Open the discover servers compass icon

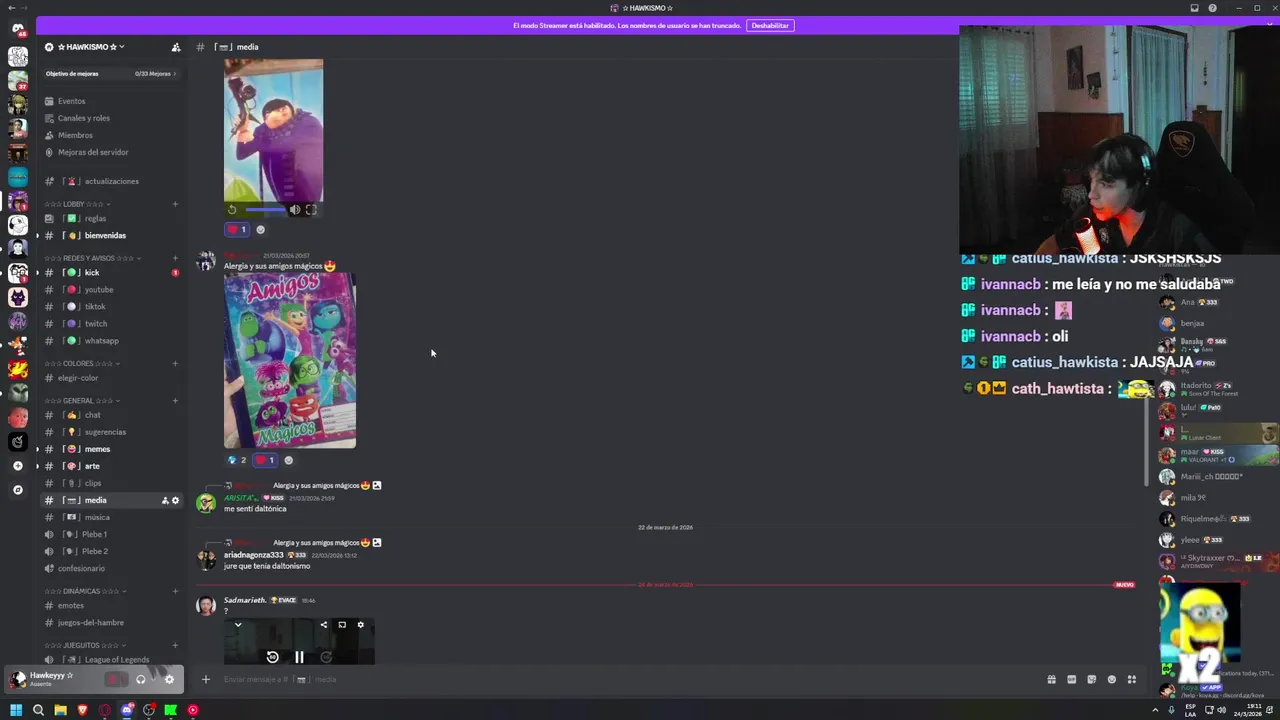tap(17, 490)
